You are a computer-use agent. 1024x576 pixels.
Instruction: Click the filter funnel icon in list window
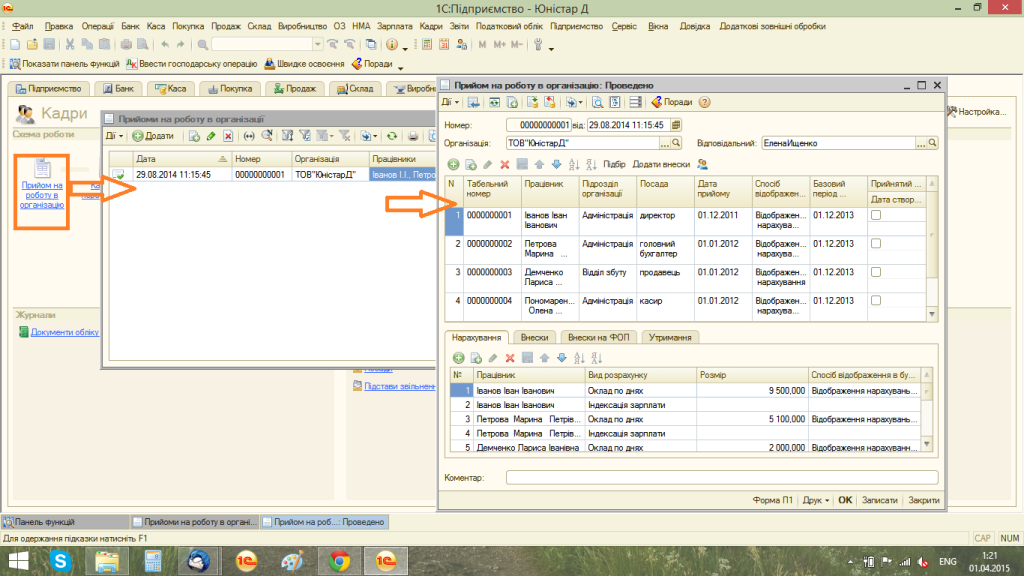coord(304,136)
